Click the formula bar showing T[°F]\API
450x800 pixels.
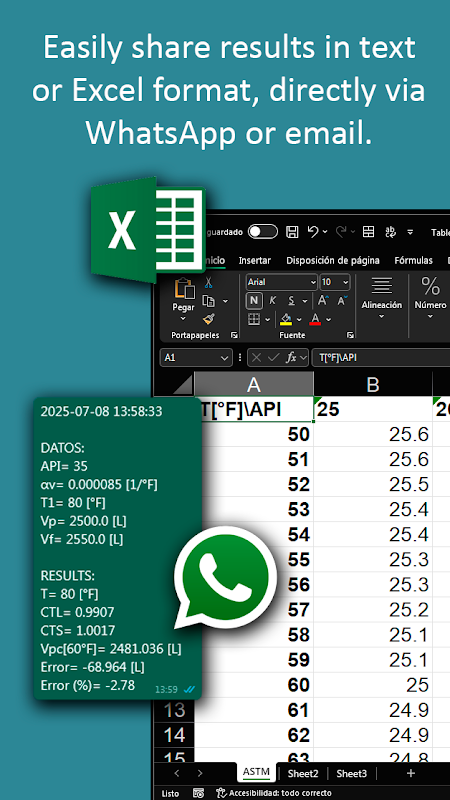(381, 358)
